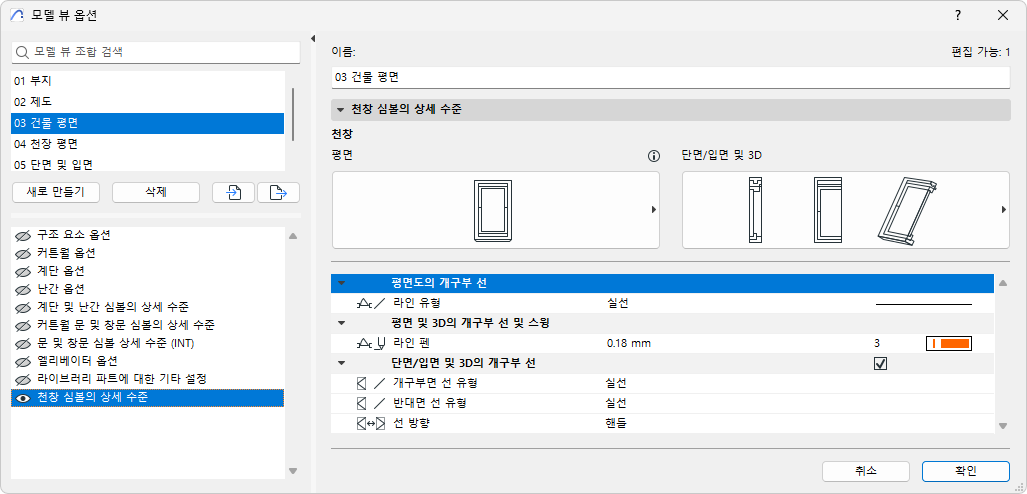This screenshot has width=1027, height=494.
Task: Click the info icon next to 평면
Action: click(653, 156)
